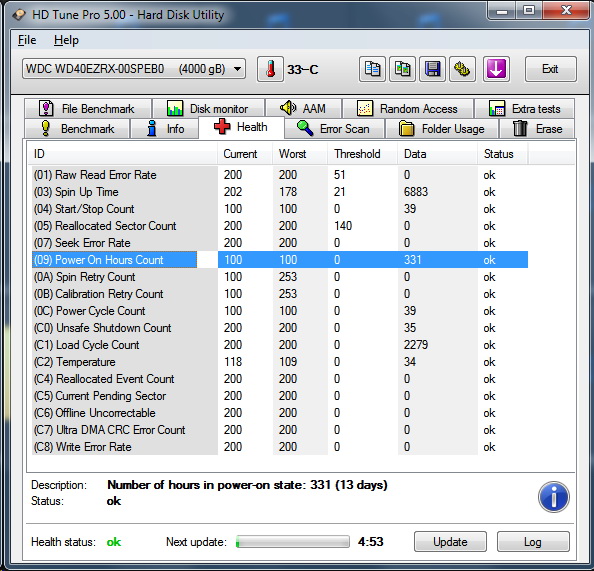
Task: Select the Power On Hours Count row
Action: point(280,260)
